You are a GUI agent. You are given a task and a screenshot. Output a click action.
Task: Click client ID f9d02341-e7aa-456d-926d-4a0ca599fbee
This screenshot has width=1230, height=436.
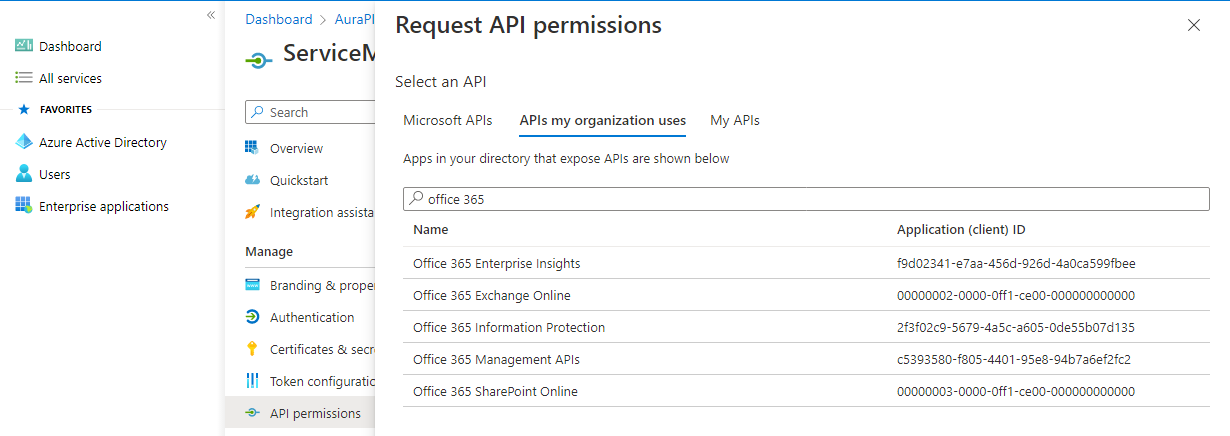(1016, 263)
